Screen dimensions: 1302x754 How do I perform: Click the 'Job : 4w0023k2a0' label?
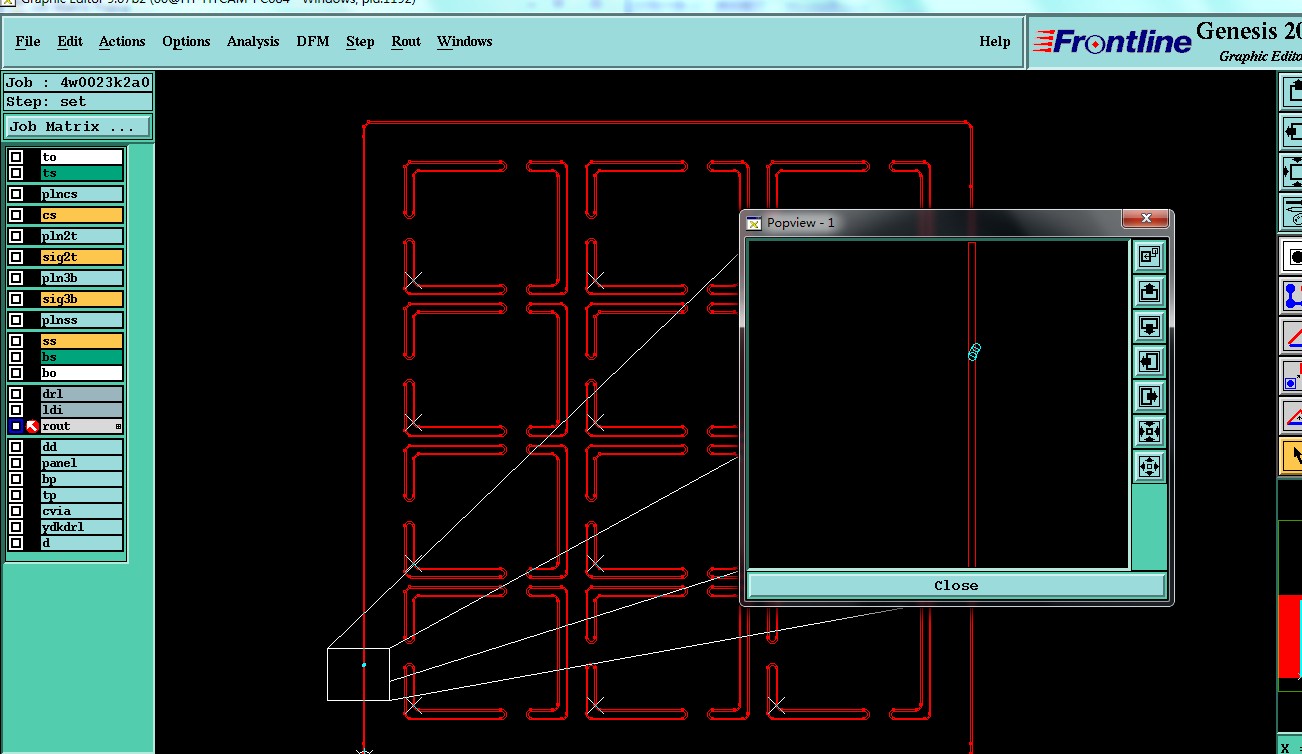pos(78,83)
